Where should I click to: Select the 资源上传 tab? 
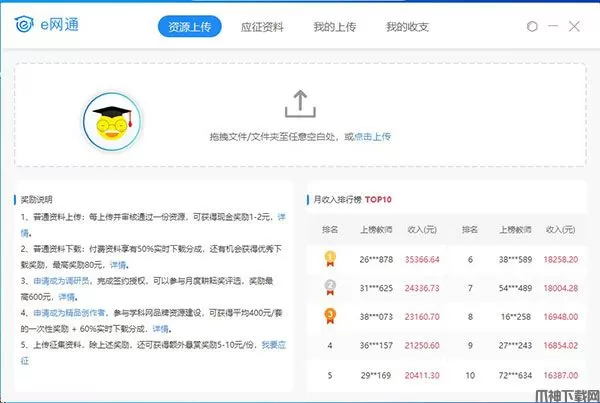click(189, 27)
